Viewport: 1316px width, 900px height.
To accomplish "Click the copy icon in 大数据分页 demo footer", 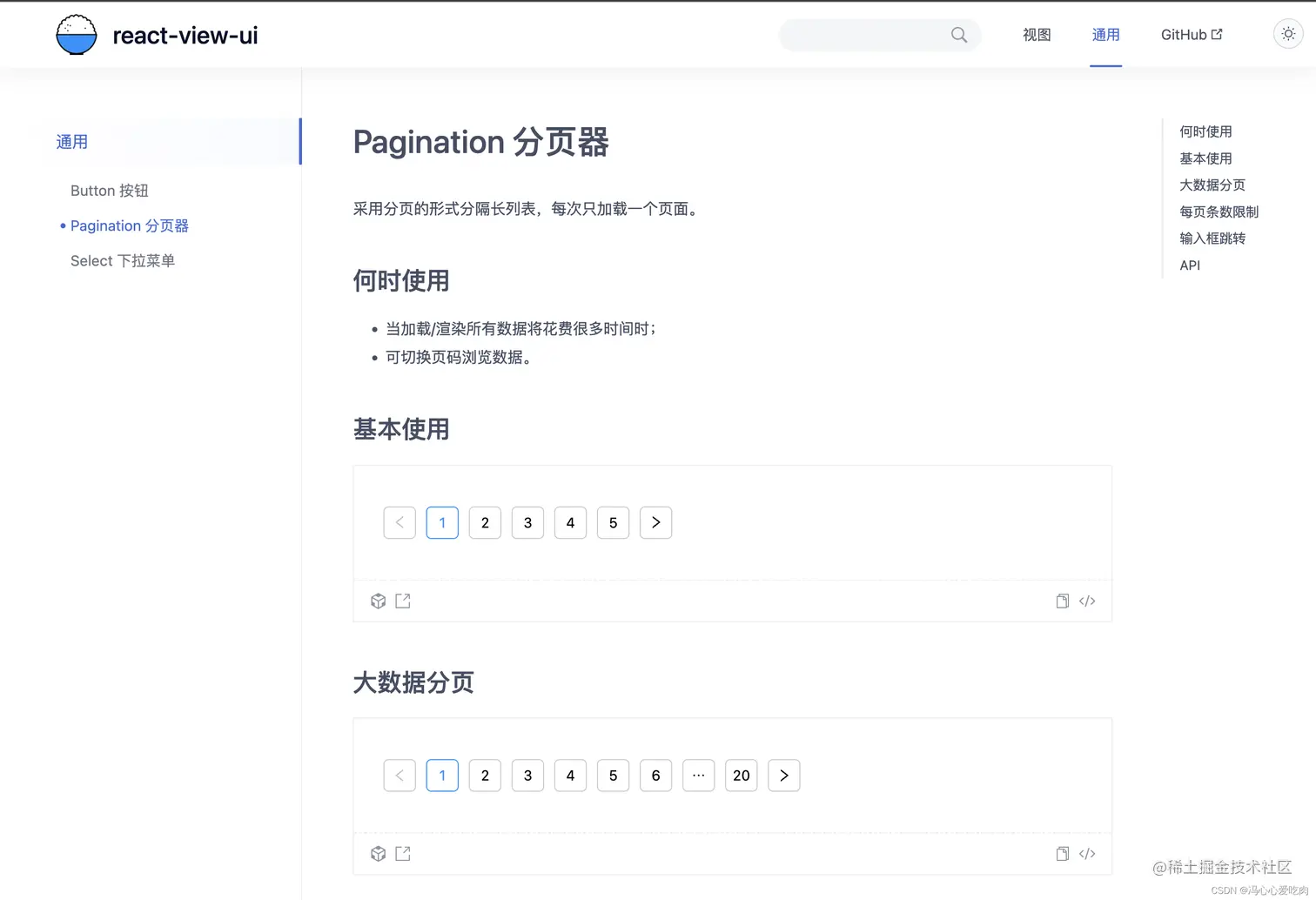I will click(x=1062, y=853).
